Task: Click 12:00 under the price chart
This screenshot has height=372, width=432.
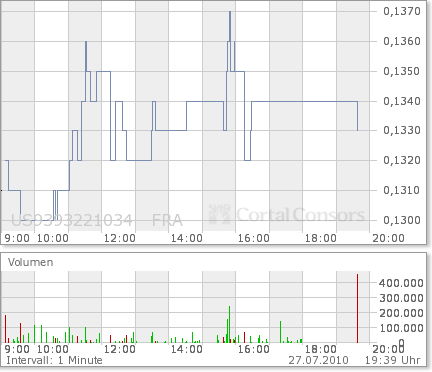Action: 120,238
